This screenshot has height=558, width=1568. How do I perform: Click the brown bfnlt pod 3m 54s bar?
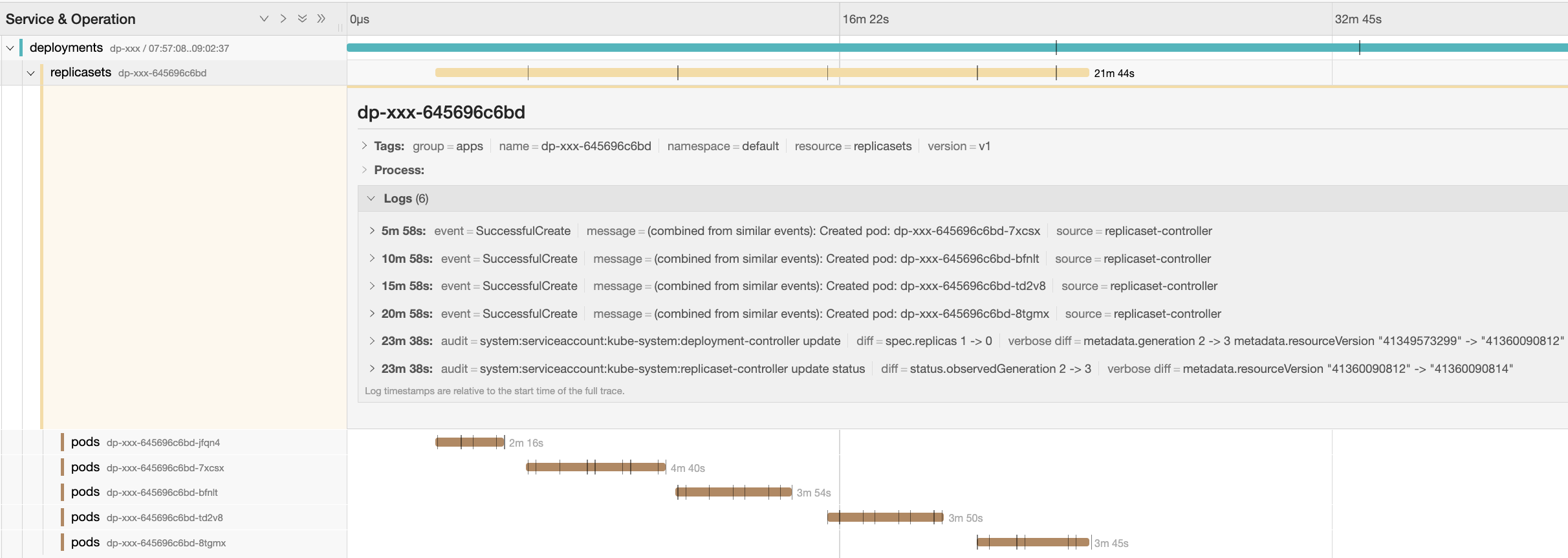[734, 493]
